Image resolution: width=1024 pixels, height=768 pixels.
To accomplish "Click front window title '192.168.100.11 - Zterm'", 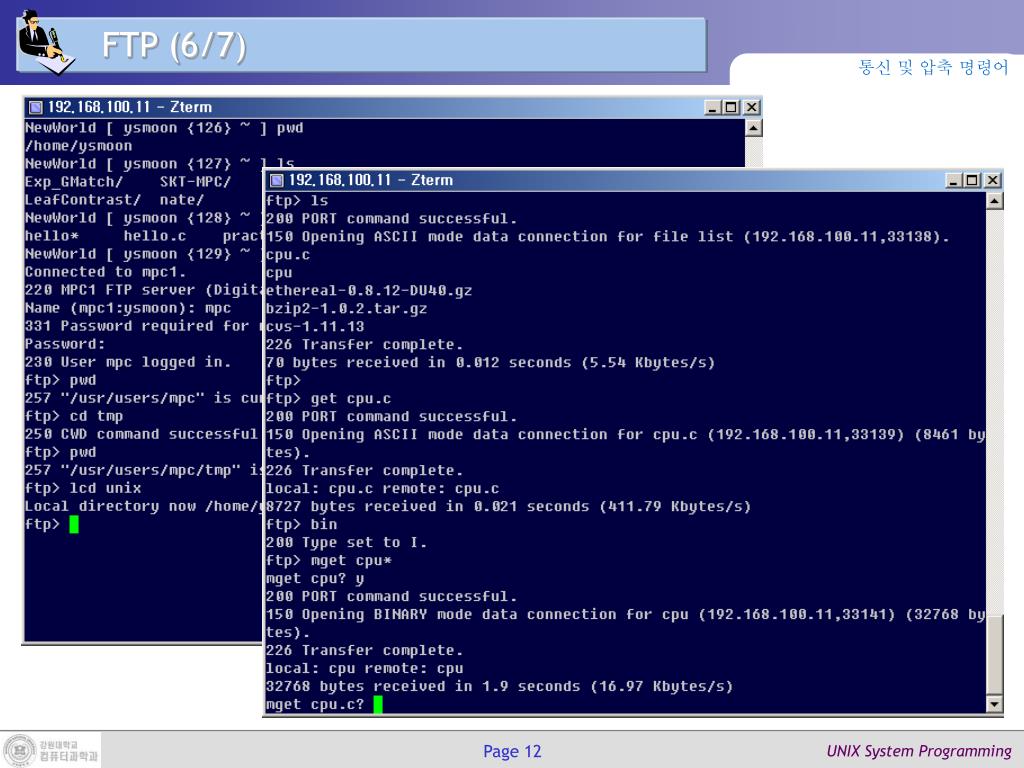I will click(x=370, y=180).
